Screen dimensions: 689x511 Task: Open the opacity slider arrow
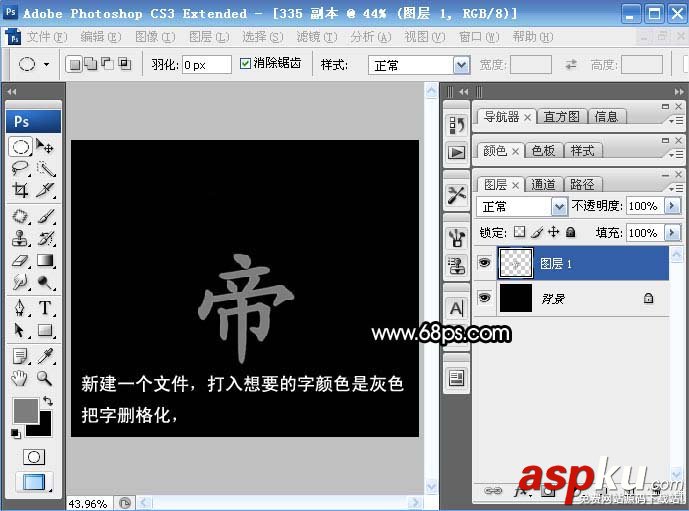click(672, 206)
